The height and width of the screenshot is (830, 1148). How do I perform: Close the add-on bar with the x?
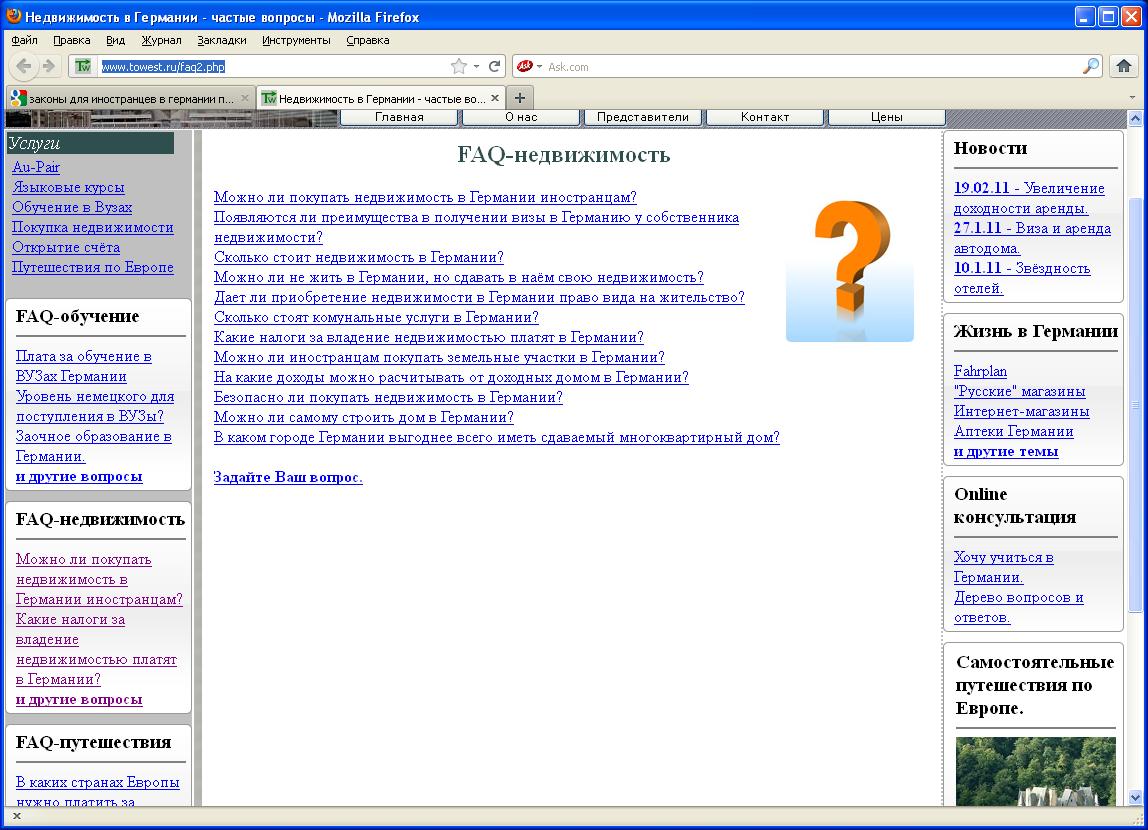tap(17, 816)
